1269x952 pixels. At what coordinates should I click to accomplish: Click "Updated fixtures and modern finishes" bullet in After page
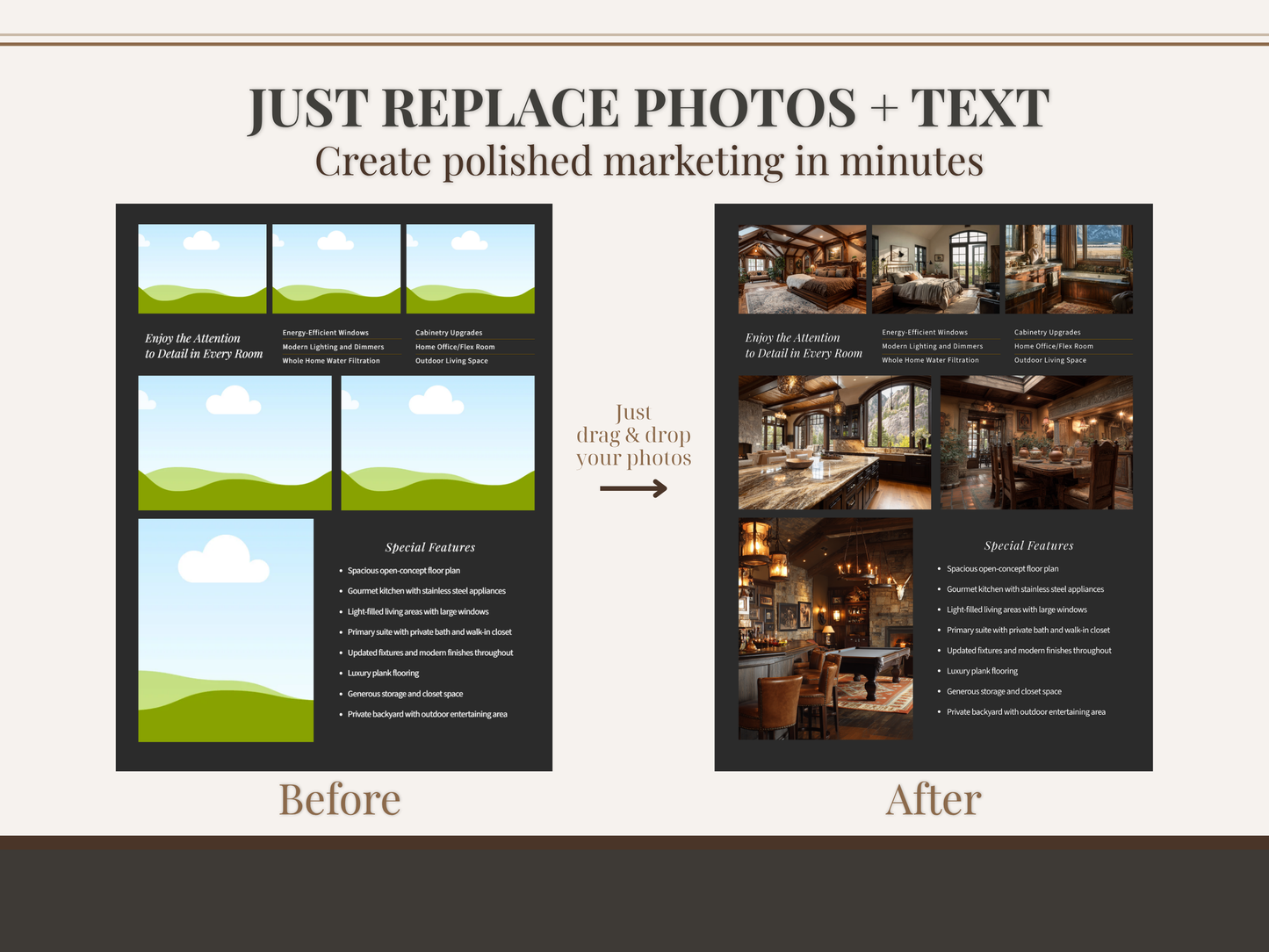tap(1029, 651)
